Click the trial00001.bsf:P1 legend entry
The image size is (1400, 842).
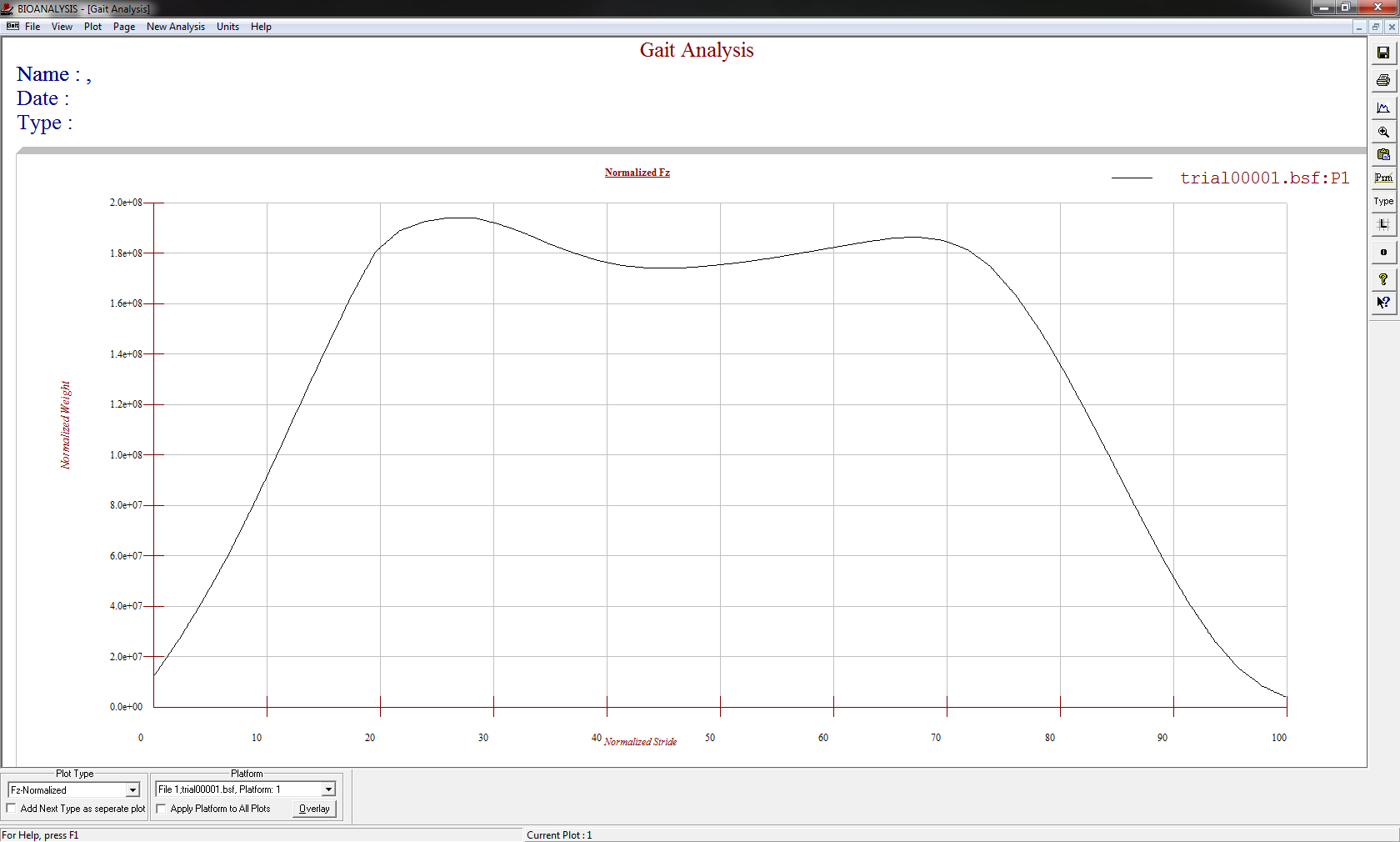point(1263,178)
